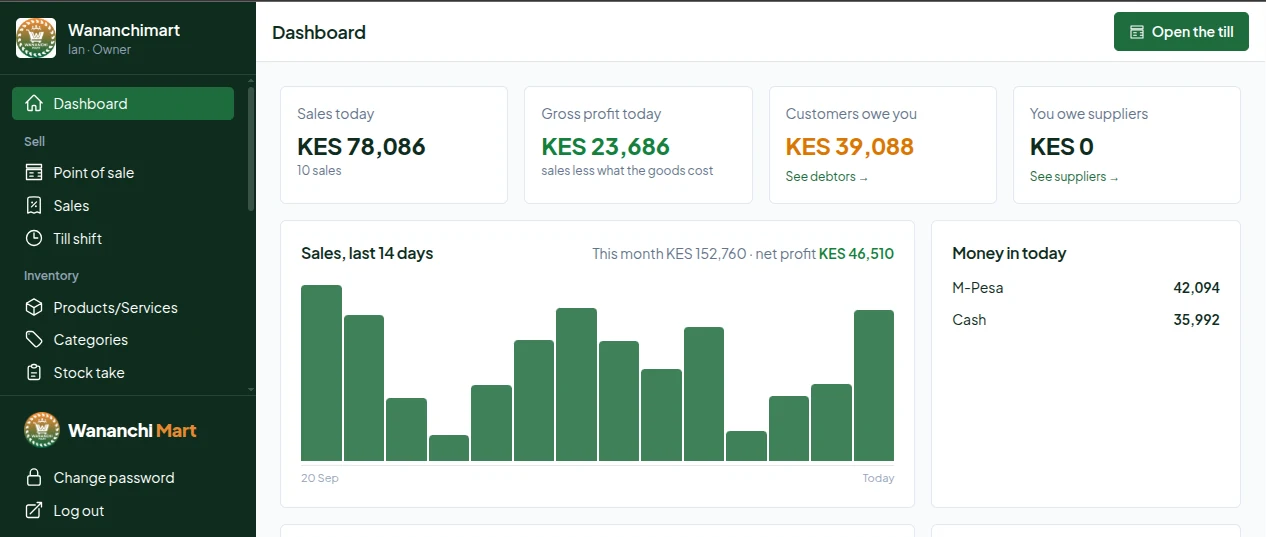Follow the See debtors link

pos(827,177)
